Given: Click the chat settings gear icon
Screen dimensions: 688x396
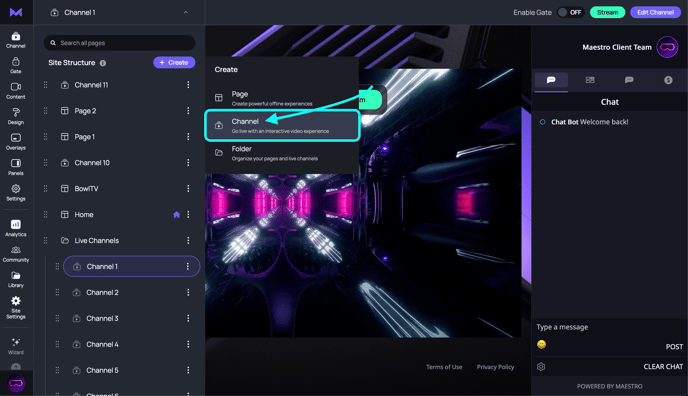Looking at the screenshot, I should tap(541, 367).
